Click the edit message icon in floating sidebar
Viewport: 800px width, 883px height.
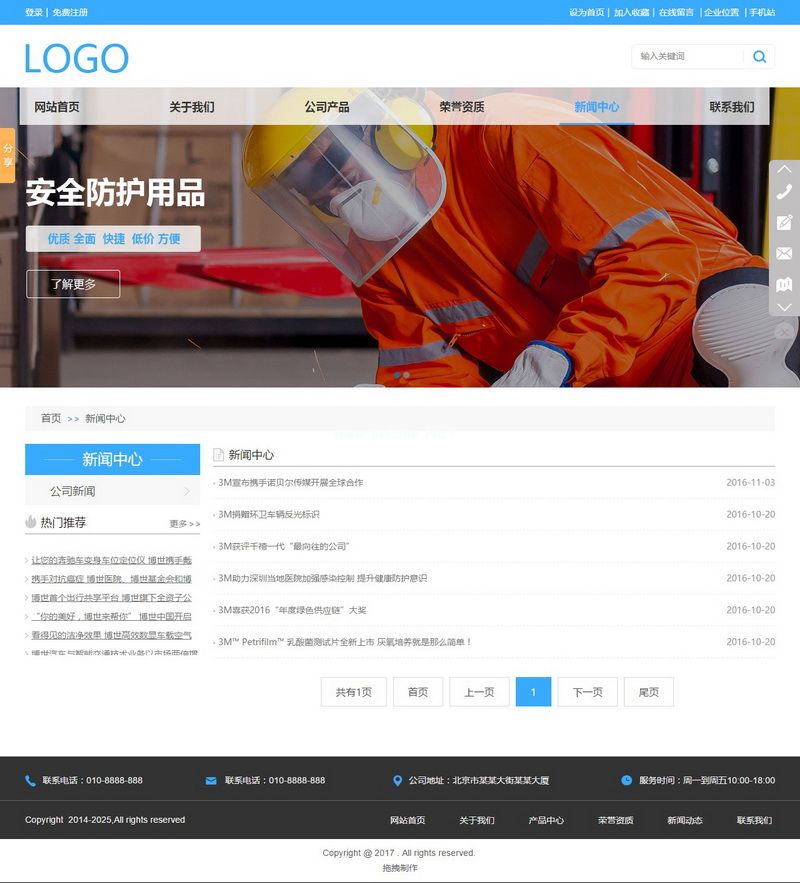(x=784, y=222)
